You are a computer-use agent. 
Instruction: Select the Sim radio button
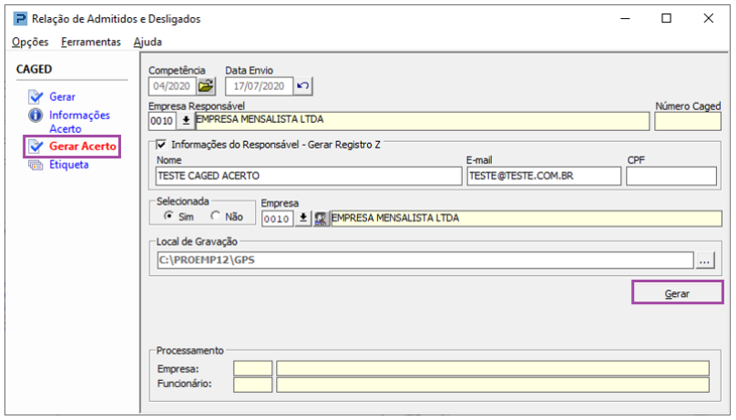(169, 216)
